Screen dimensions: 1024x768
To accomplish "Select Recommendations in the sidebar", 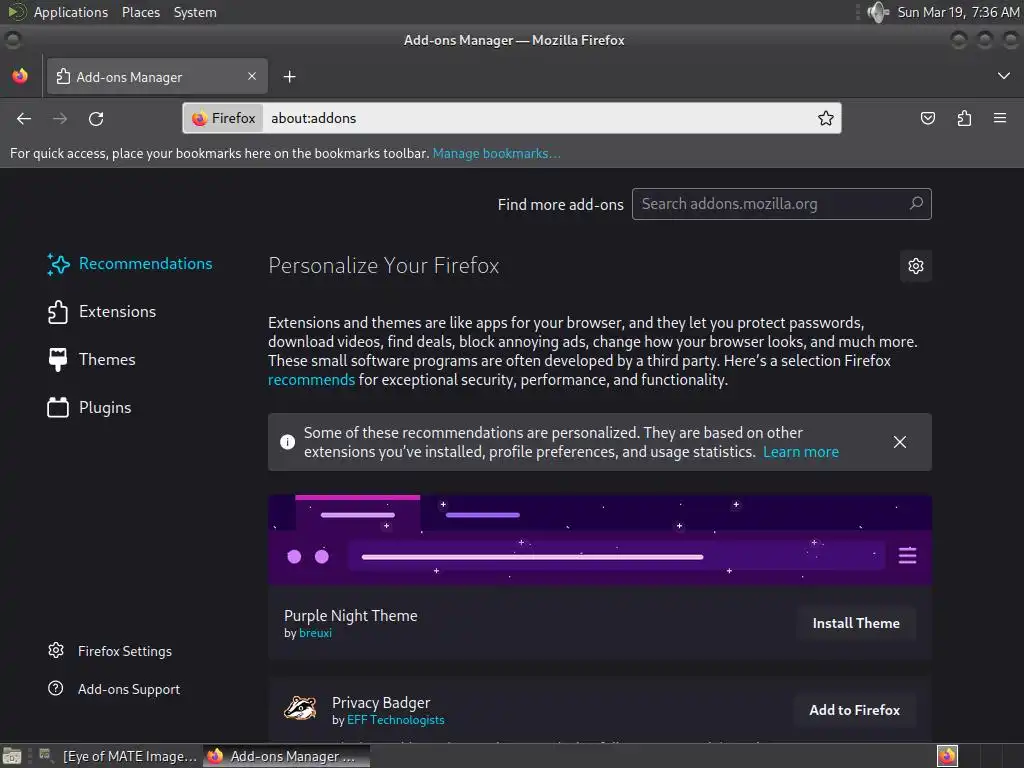I will tap(130, 264).
